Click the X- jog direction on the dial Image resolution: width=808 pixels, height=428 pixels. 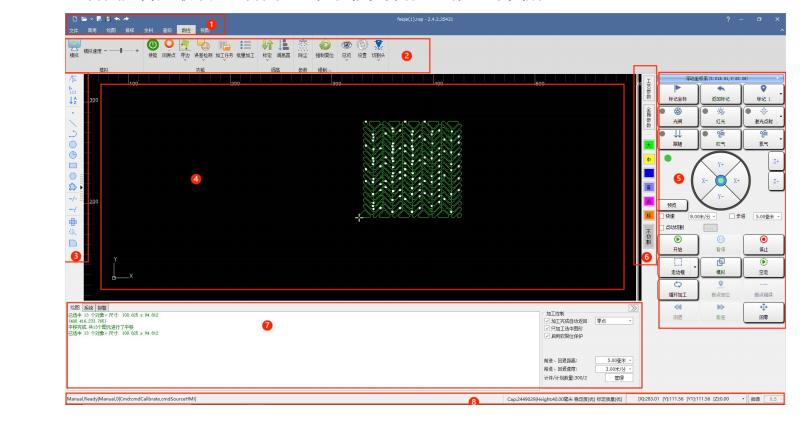[x=704, y=181]
